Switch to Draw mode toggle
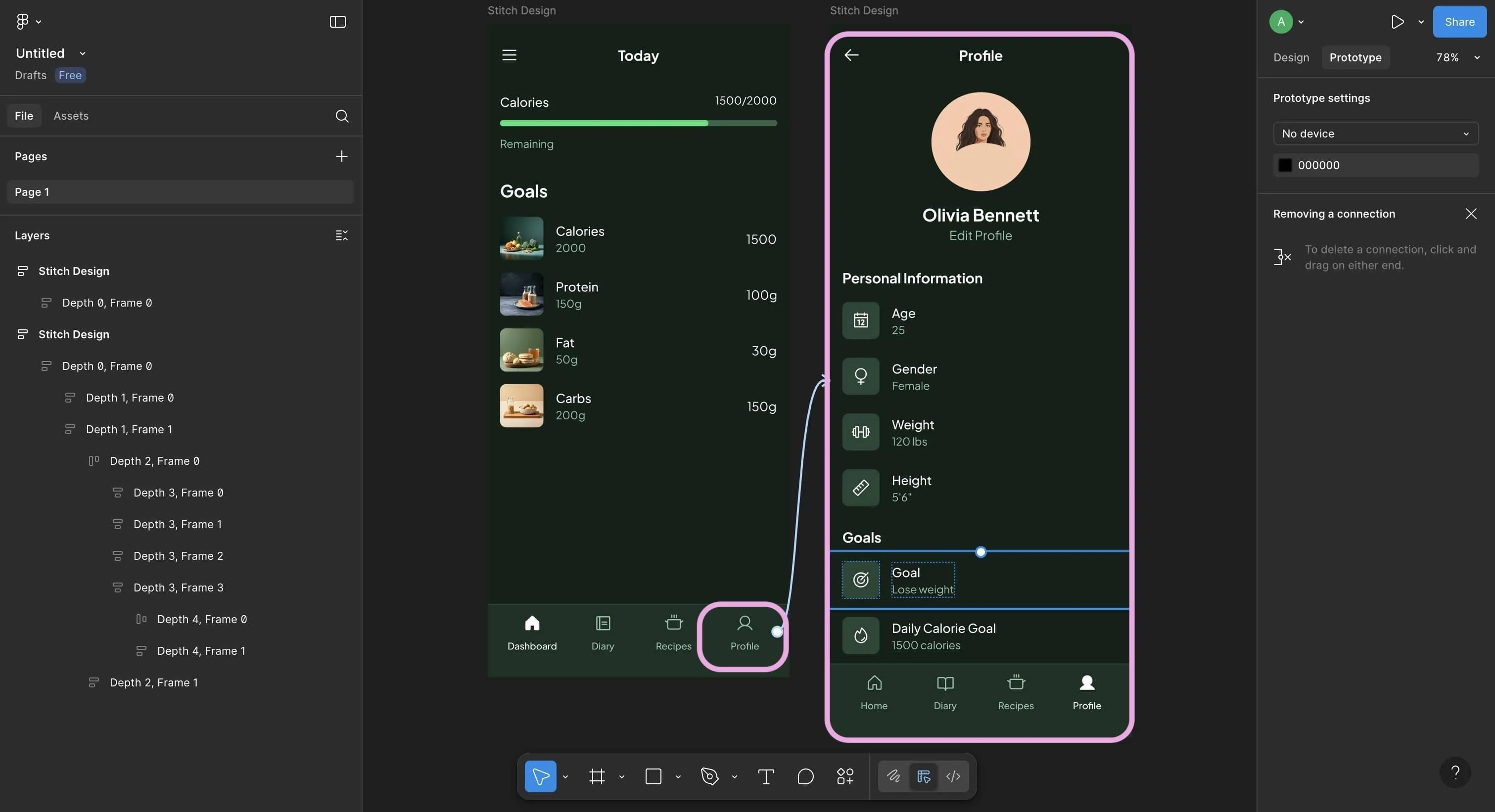The width and height of the screenshot is (1495, 812). coord(893,776)
